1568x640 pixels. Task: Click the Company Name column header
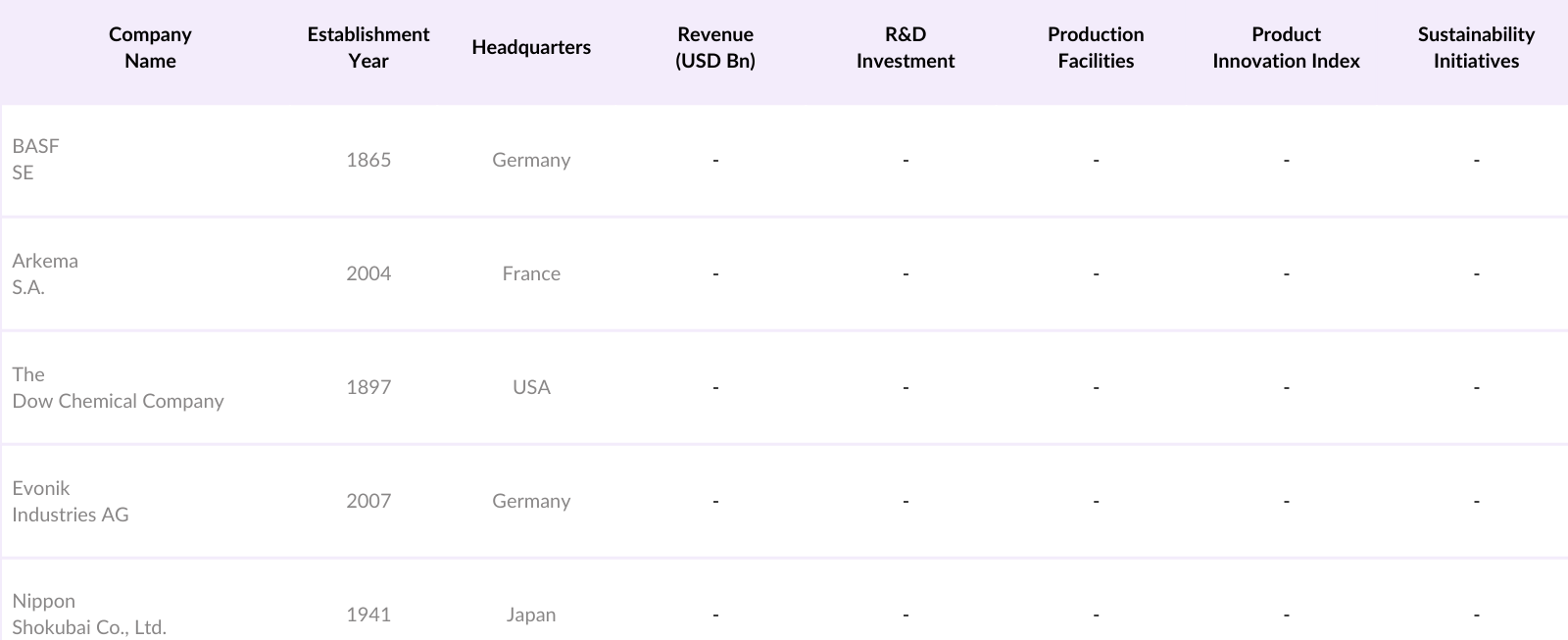150,47
